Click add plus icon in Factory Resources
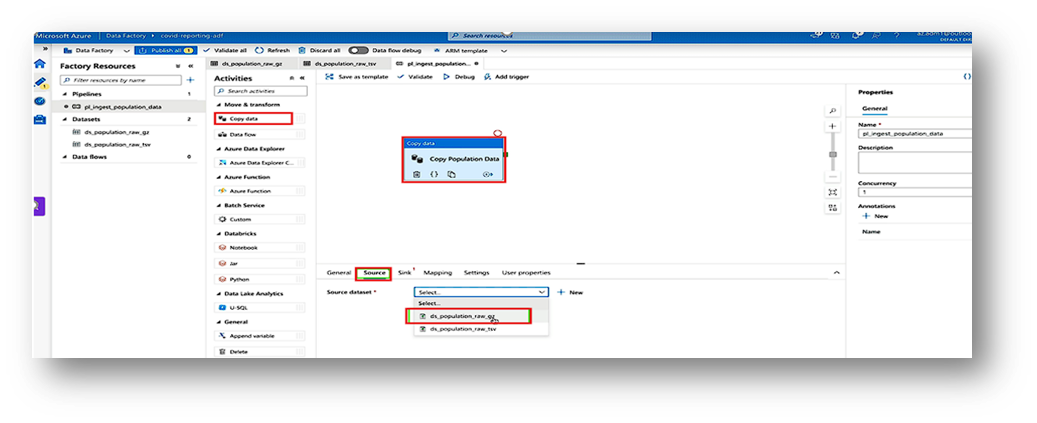This screenshot has width=1037, height=423. point(190,79)
